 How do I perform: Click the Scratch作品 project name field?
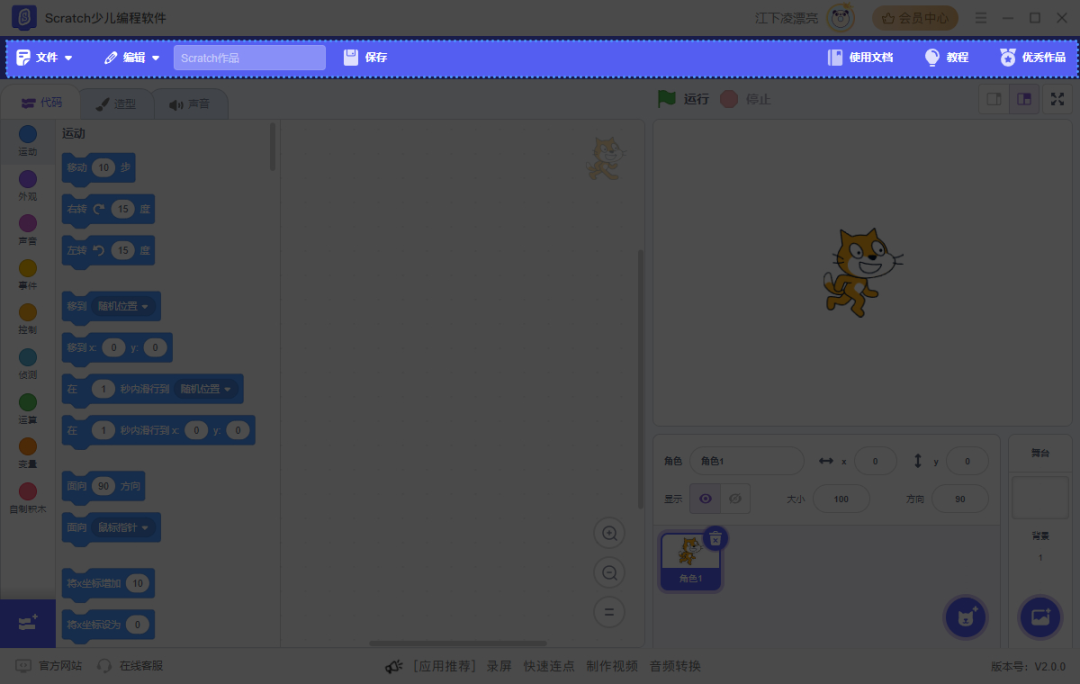tap(249, 58)
